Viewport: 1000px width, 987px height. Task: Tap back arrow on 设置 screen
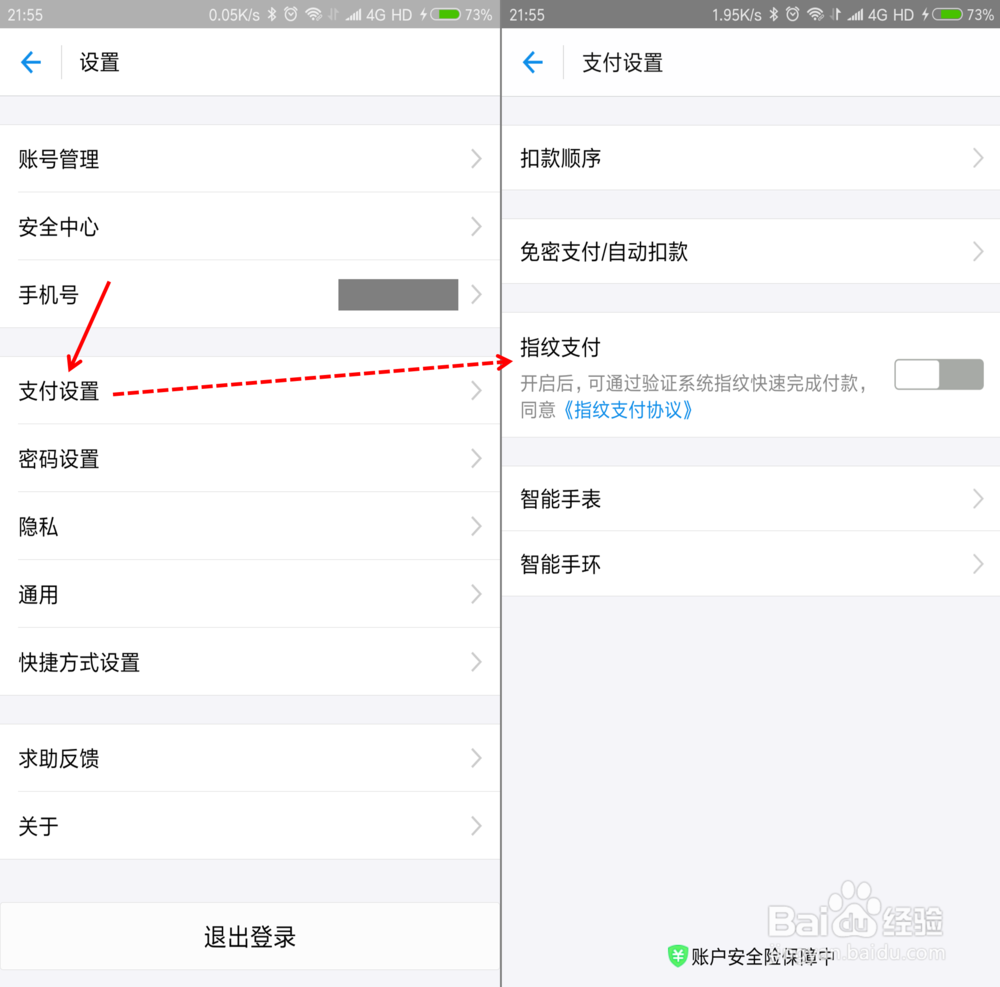click(31, 62)
